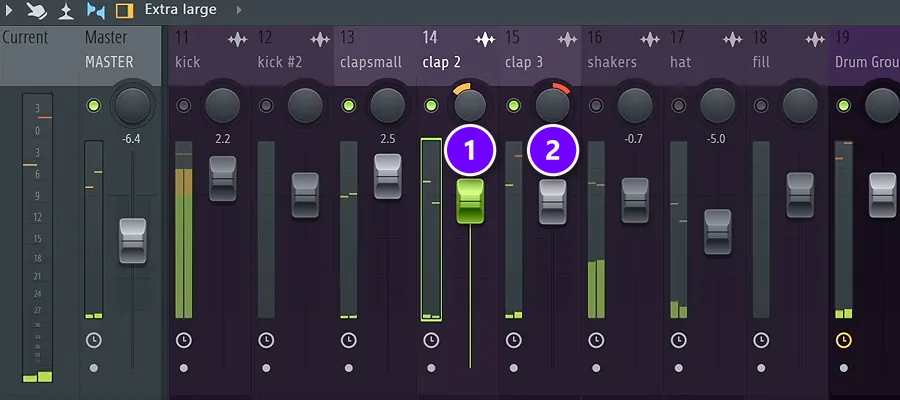Mute the clap 3 track green LED

[x=514, y=106]
